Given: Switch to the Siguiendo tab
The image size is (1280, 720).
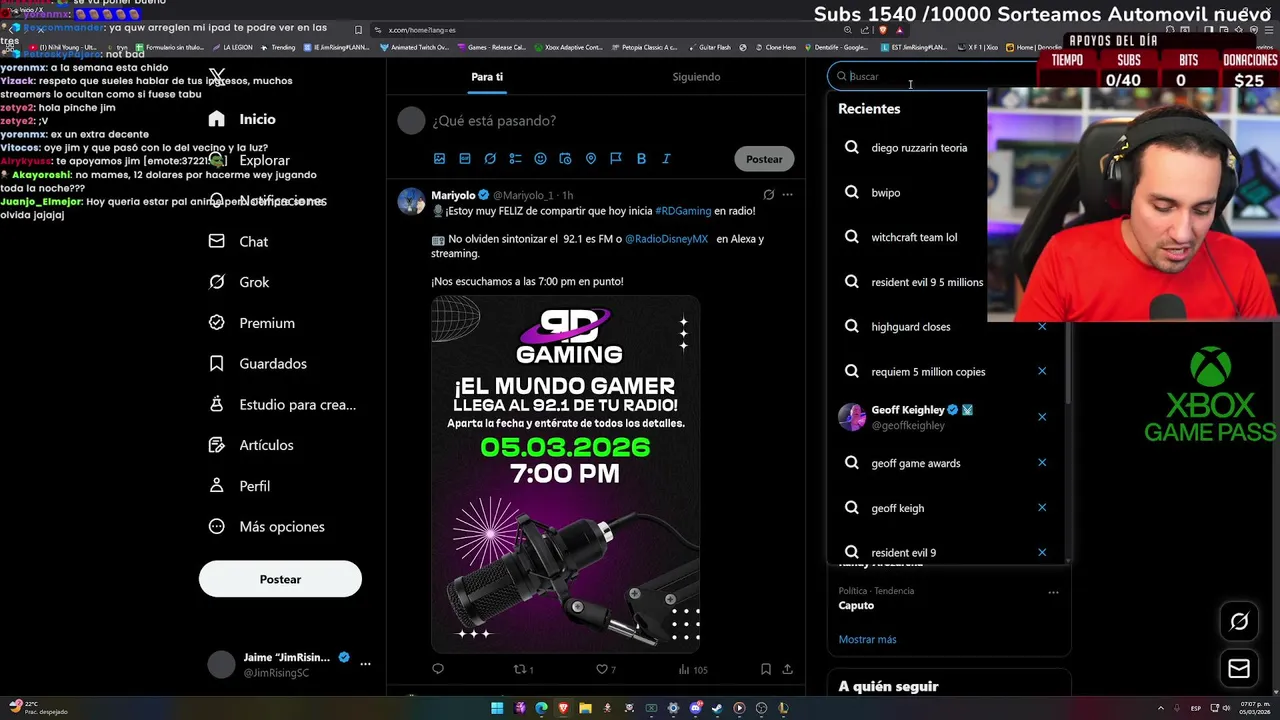Looking at the screenshot, I should tap(696, 77).
